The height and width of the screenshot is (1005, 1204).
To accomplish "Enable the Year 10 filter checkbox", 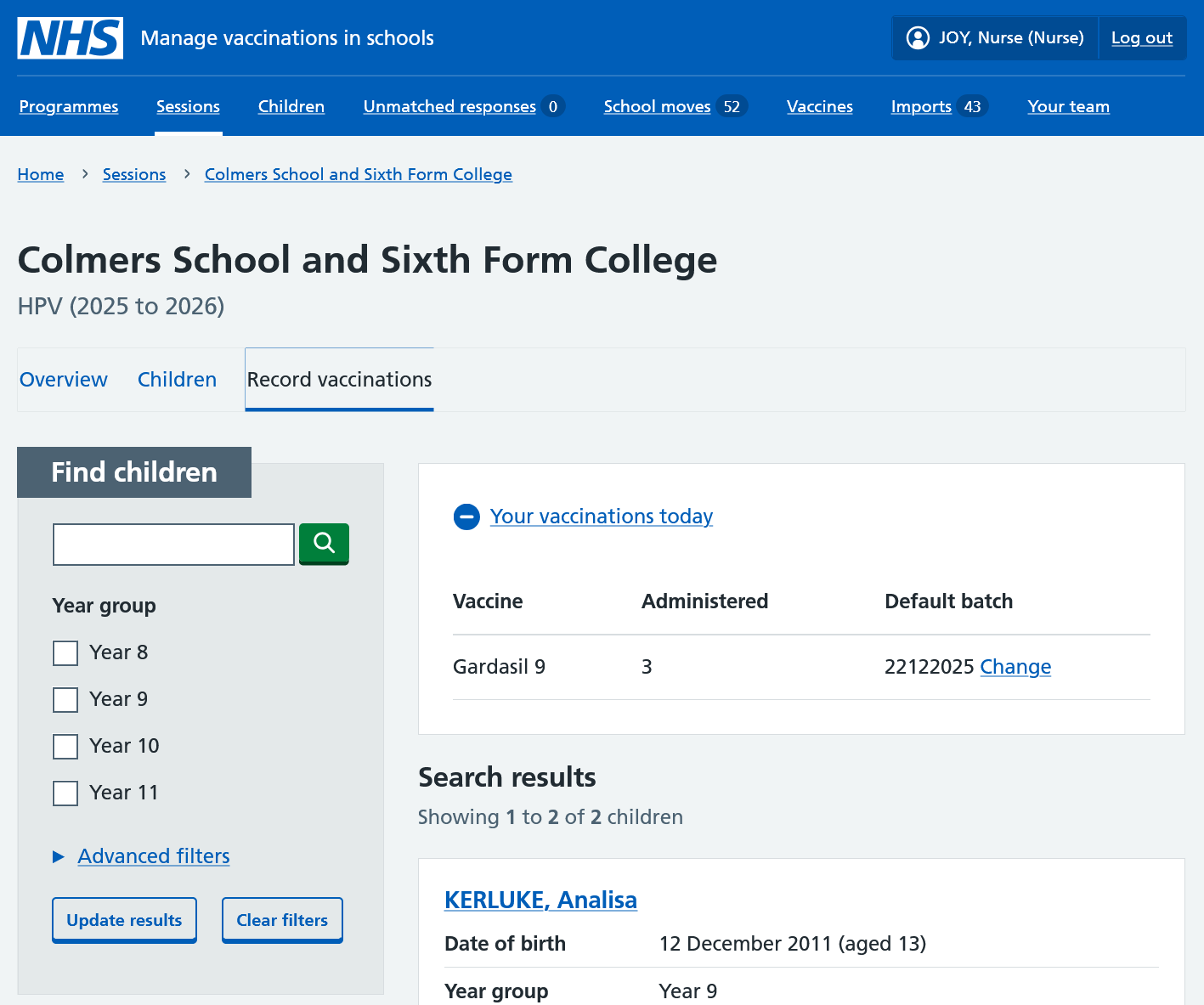I will click(65, 747).
